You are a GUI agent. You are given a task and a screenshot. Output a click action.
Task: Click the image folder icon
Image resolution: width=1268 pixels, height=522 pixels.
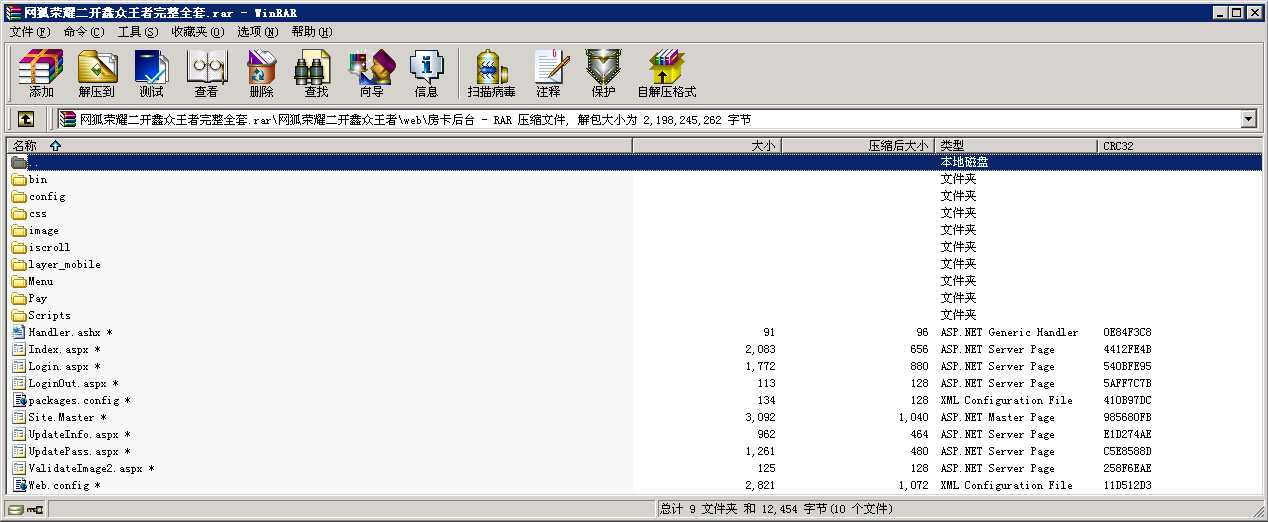click(19, 231)
